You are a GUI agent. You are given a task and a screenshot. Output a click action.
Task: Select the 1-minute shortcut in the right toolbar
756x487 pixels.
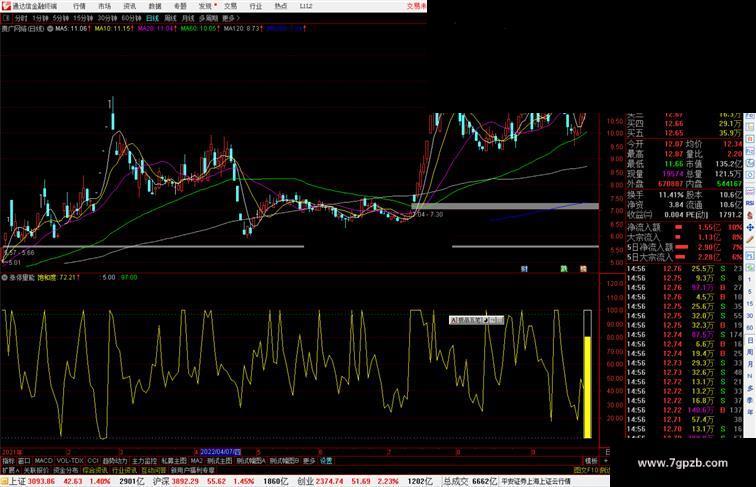point(750,280)
